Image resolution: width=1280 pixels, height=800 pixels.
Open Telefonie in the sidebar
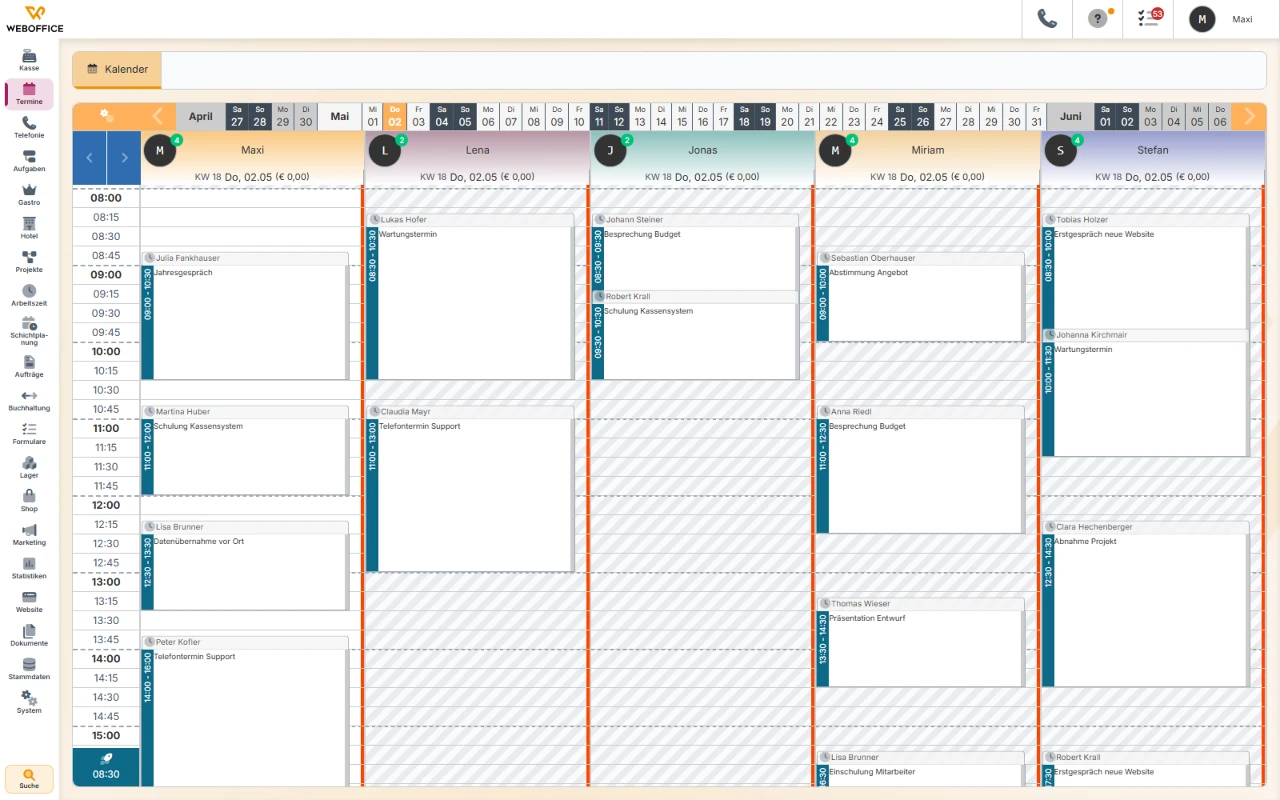coord(29,127)
